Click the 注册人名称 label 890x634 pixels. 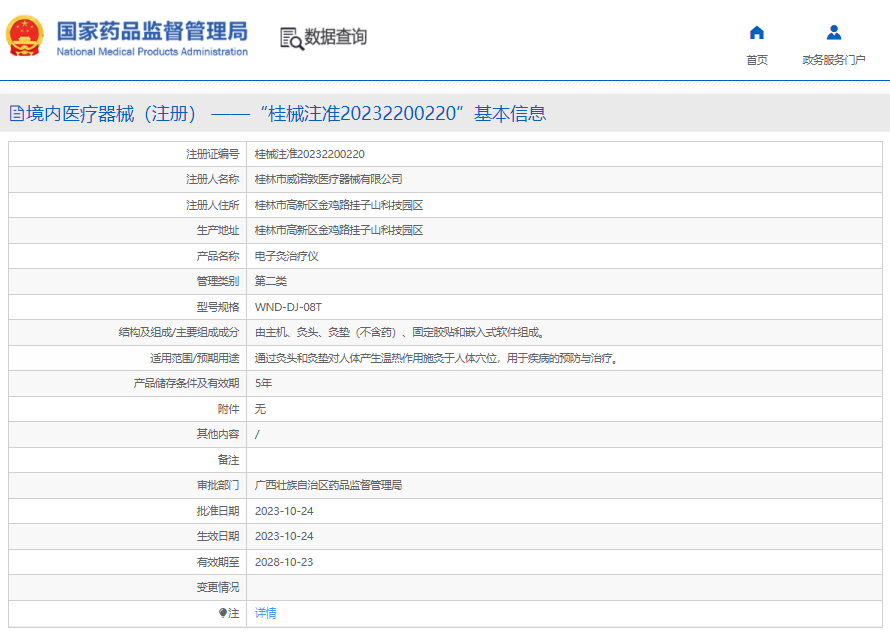(213, 179)
